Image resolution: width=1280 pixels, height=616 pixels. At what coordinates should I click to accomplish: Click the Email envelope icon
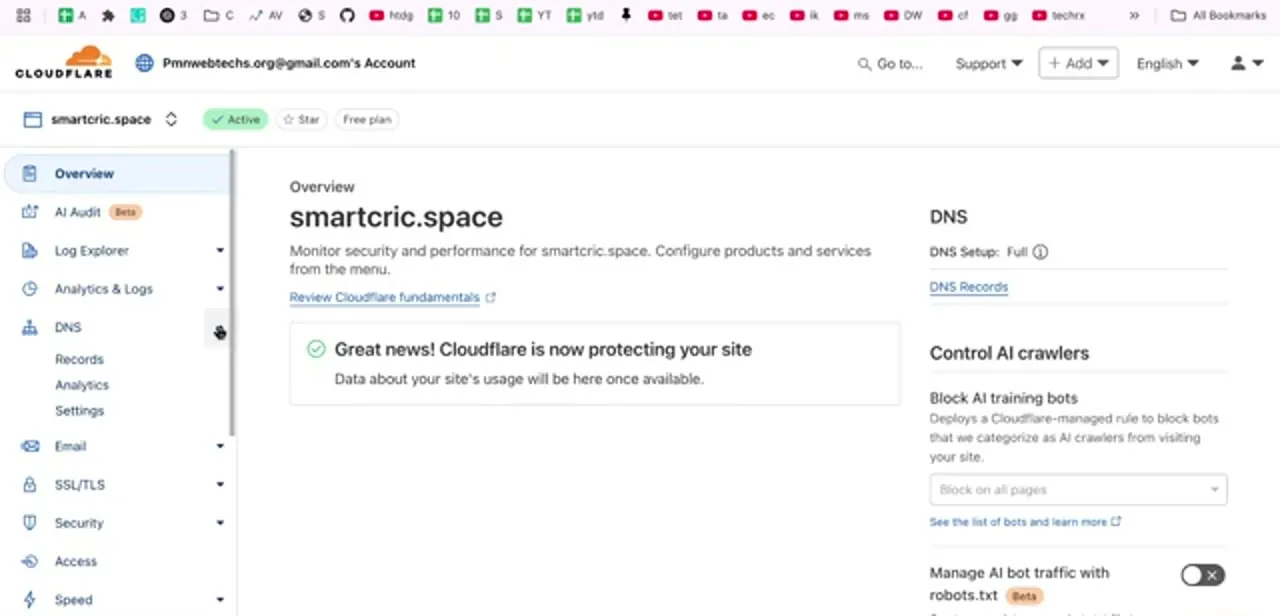tap(30, 446)
